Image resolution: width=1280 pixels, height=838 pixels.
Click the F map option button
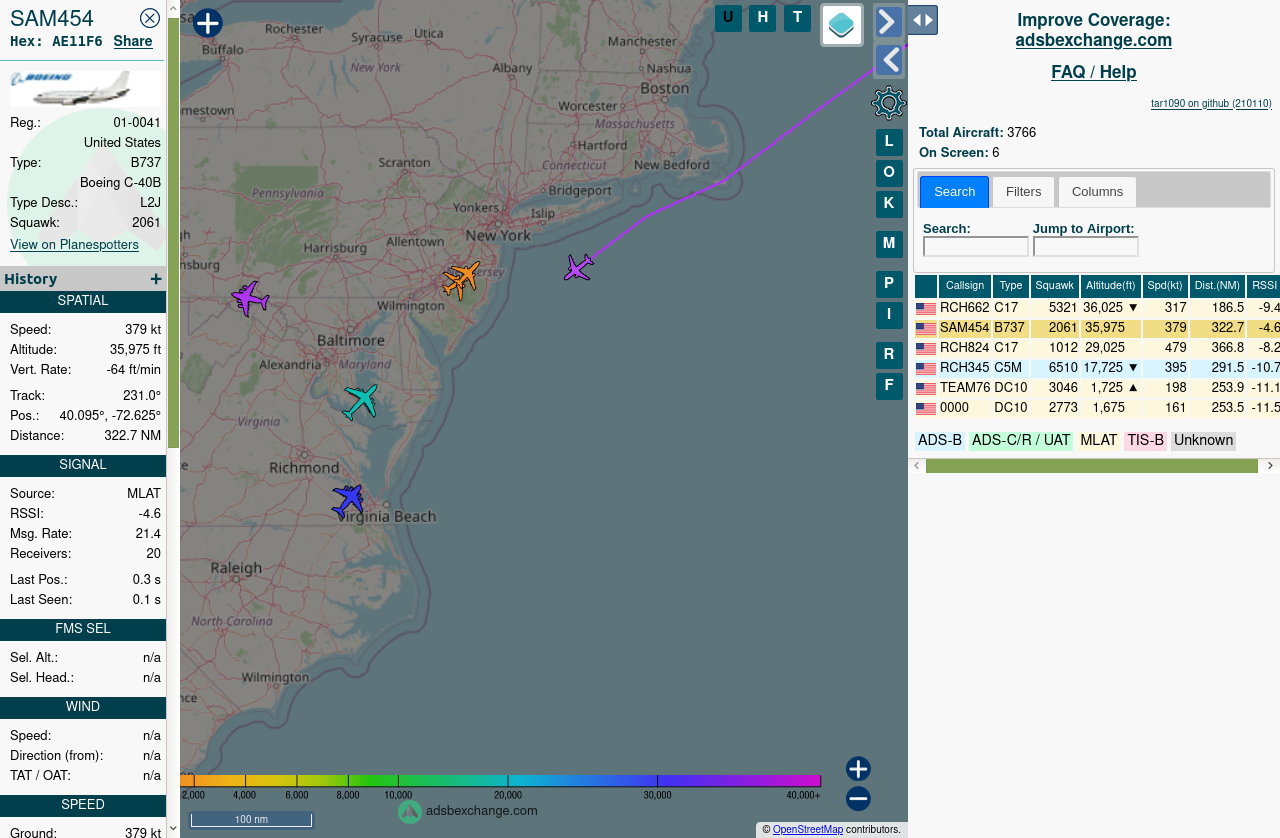tap(889, 386)
